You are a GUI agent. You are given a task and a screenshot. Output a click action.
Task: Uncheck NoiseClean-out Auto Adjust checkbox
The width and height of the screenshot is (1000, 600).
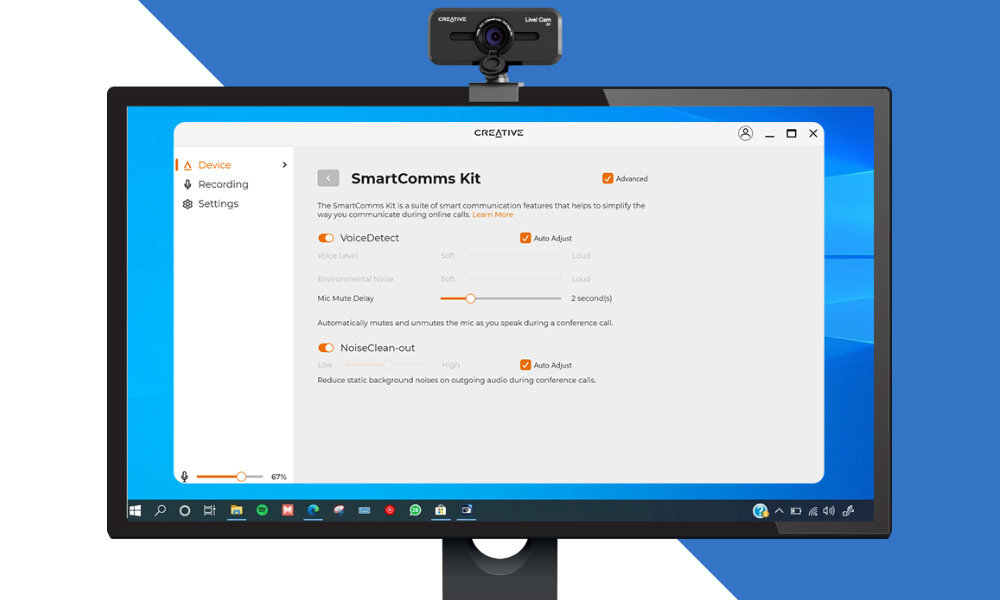click(x=526, y=365)
